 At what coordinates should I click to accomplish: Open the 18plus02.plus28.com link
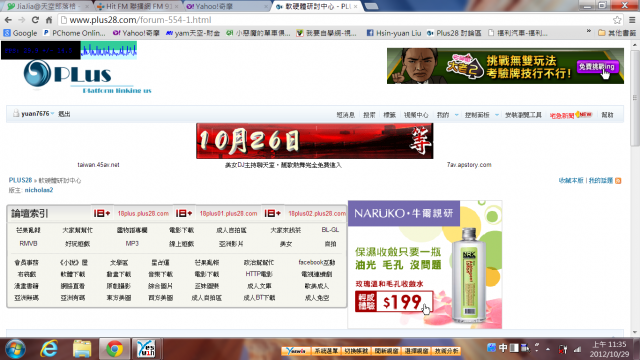point(317,213)
